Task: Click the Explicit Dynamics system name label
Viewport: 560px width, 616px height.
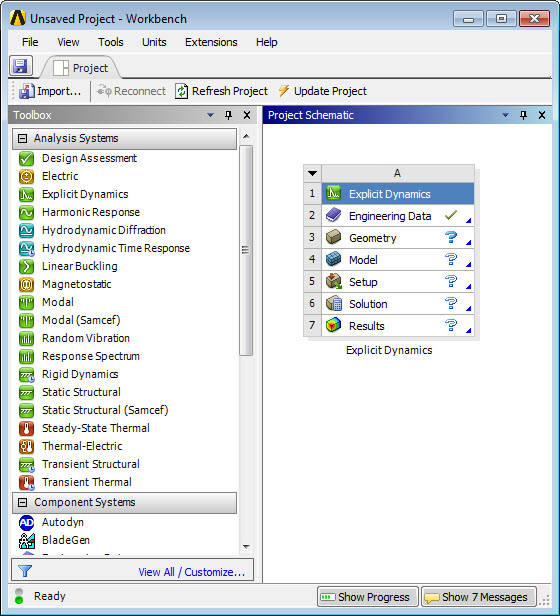Action: [389, 350]
